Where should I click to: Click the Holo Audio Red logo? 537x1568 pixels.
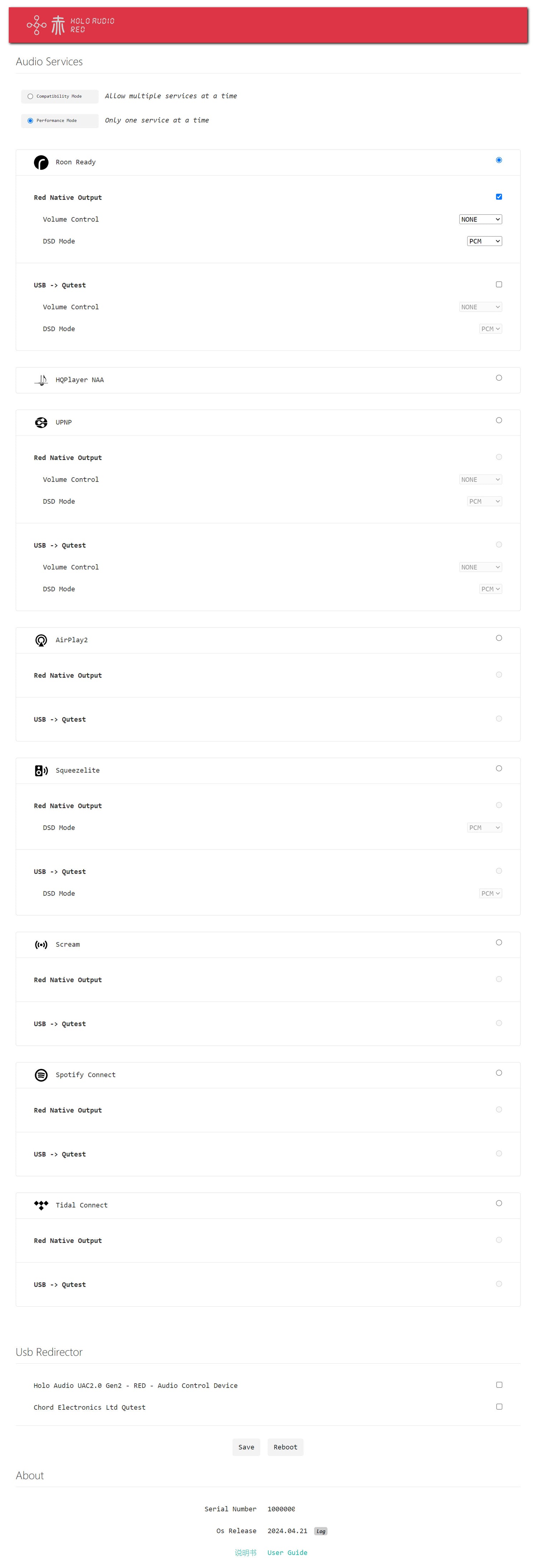(x=70, y=25)
